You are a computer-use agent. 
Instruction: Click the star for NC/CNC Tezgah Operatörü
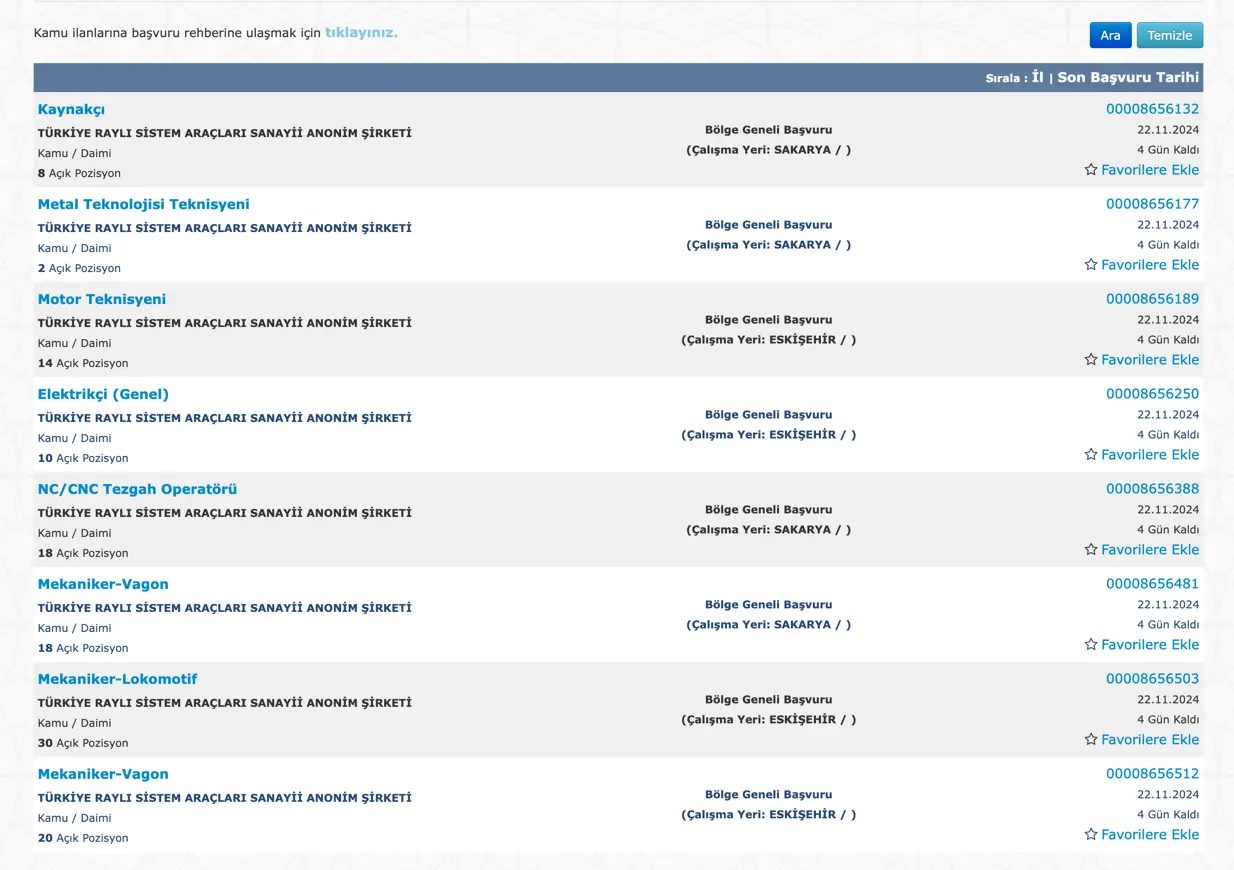tap(1091, 550)
